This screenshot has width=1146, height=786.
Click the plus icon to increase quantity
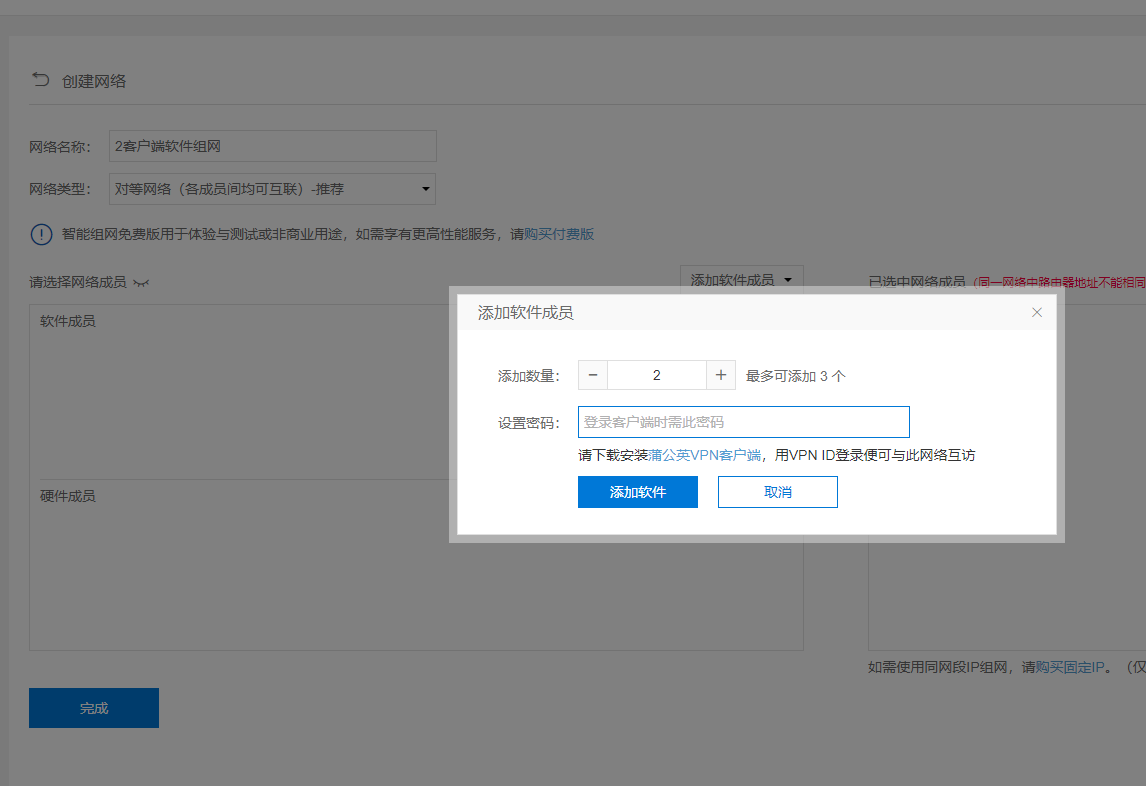(x=720, y=374)
